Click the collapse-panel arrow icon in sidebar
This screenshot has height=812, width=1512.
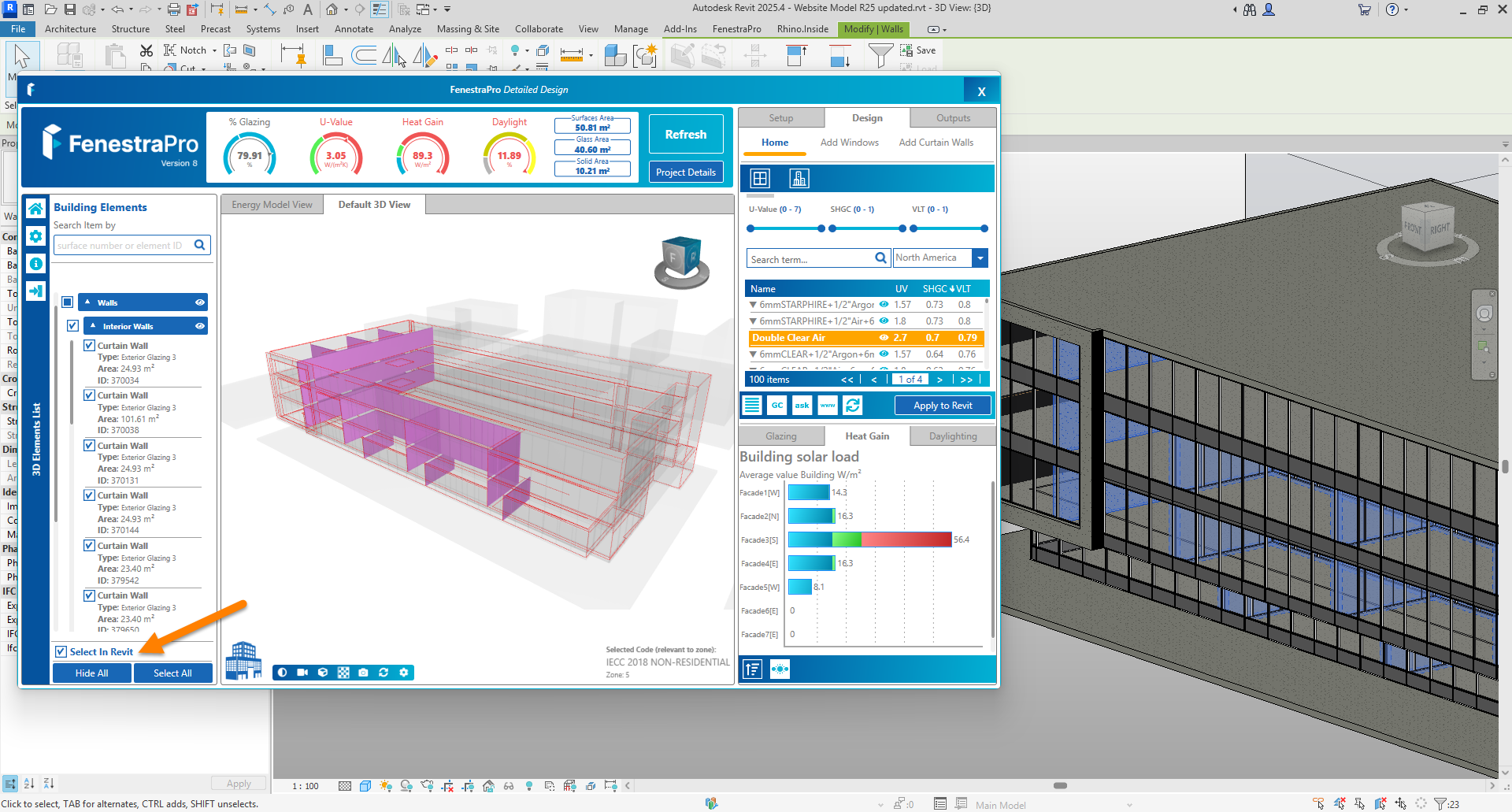click(x=35, y=291)
